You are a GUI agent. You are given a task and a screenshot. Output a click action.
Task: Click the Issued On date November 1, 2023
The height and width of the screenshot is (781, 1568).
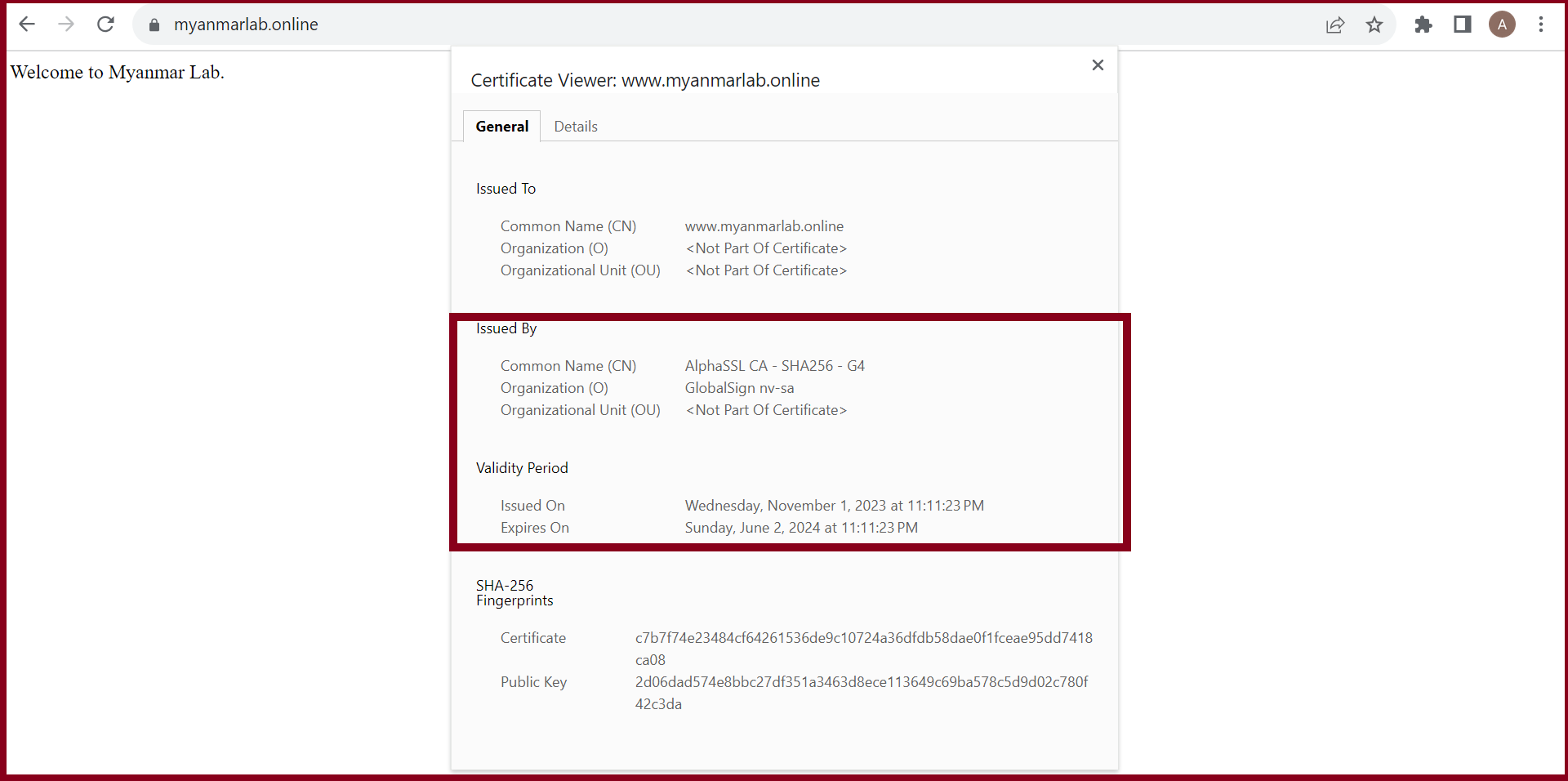pyautogui.click(x=834, y=506)
